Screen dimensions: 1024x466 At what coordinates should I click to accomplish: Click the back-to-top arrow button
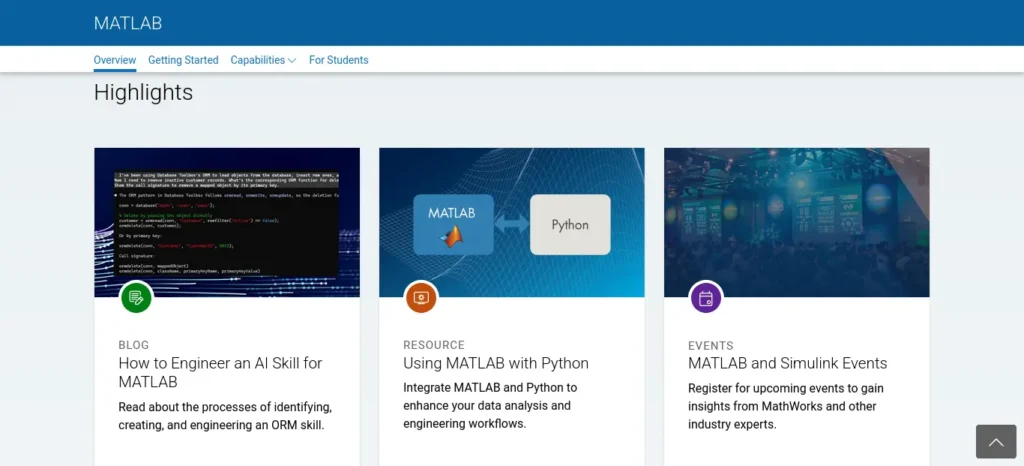click(x=996, y=442)
